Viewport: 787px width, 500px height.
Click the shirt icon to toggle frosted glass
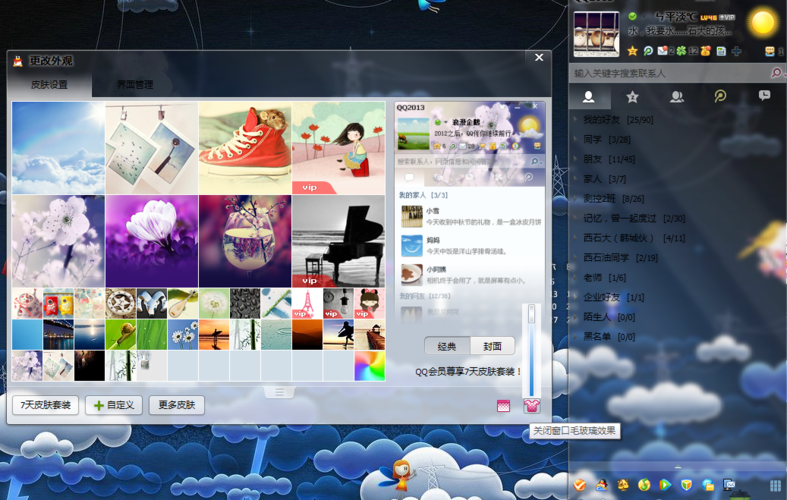531,405
